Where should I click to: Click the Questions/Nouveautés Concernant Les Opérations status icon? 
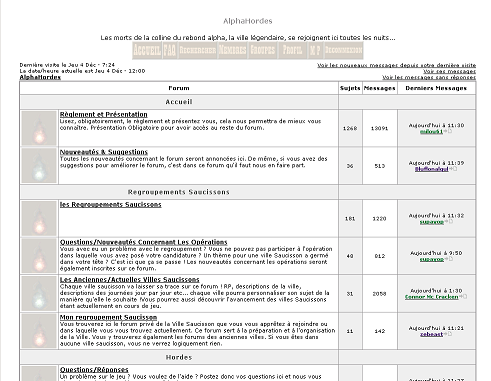coord(39,256)
